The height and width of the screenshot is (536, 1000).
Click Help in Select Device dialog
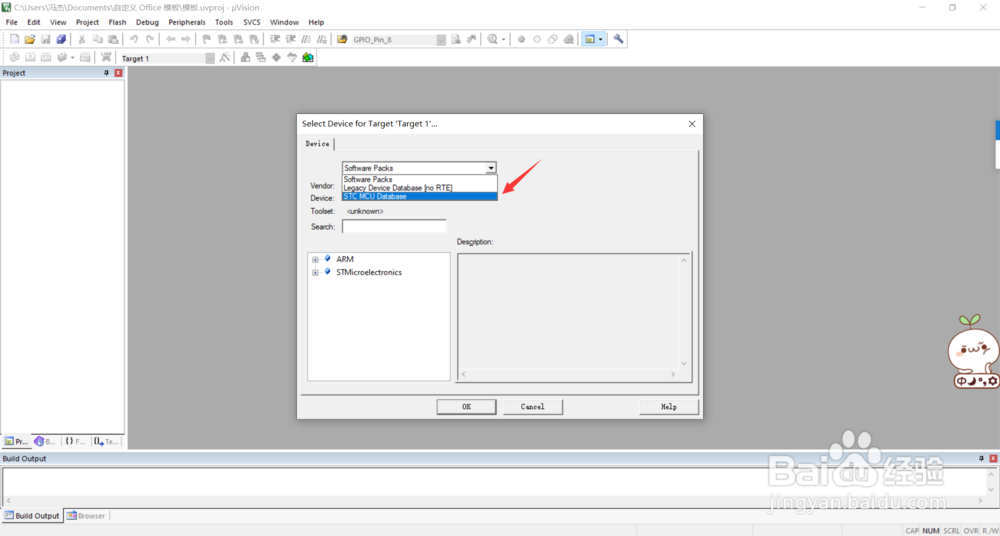click(x=668, y=406)
